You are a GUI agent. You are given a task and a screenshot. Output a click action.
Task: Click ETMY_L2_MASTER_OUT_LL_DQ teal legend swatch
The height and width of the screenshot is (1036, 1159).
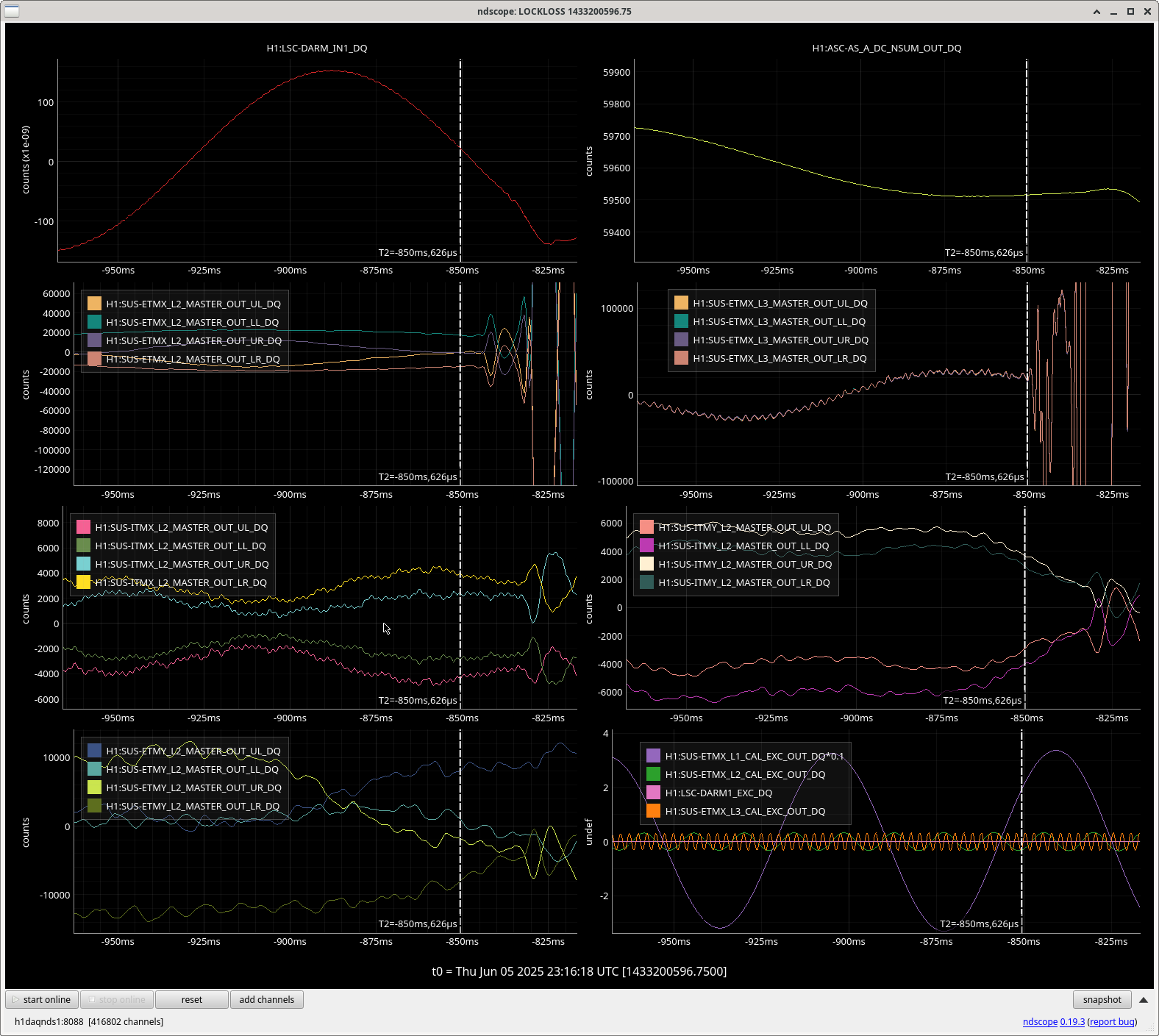94,769
